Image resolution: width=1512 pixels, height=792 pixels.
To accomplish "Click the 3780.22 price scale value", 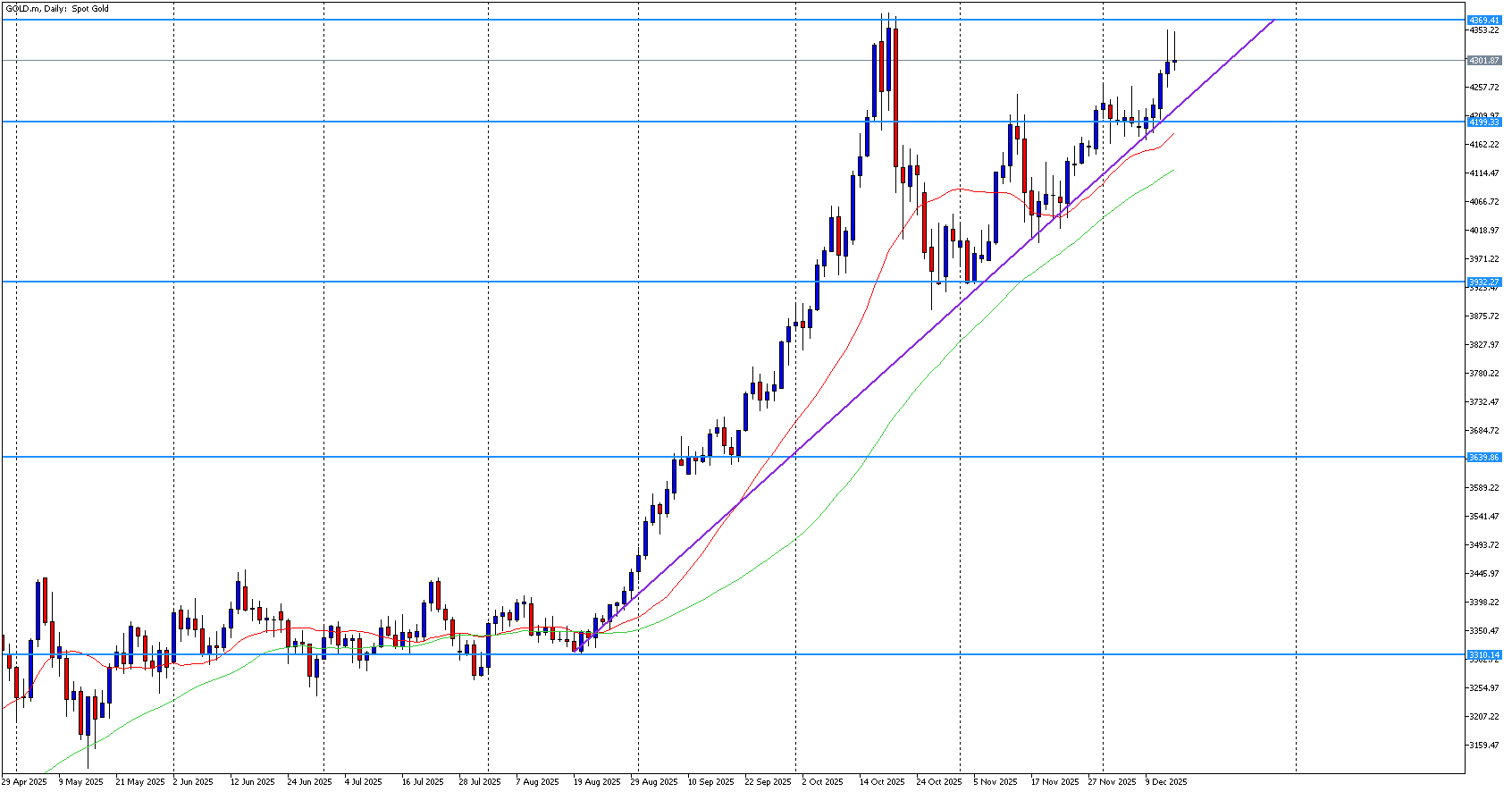I will (x=1483, y=374).
